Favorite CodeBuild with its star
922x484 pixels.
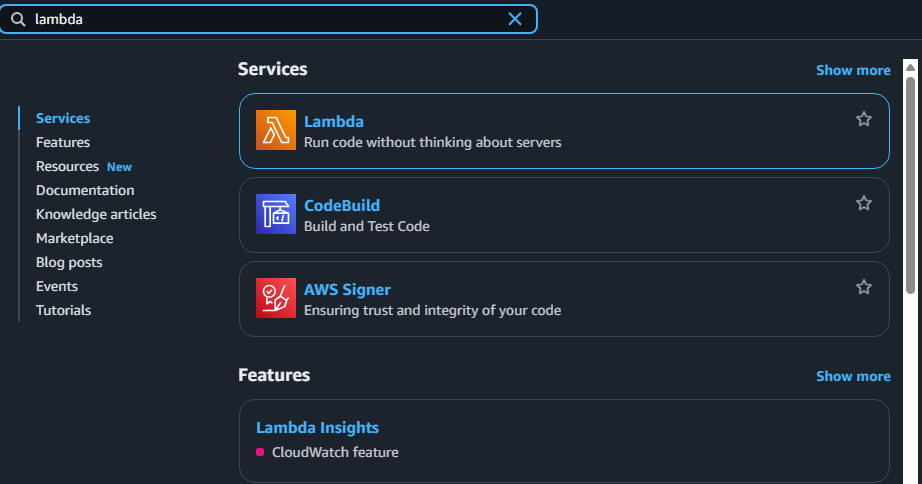(x=864, y=203)
